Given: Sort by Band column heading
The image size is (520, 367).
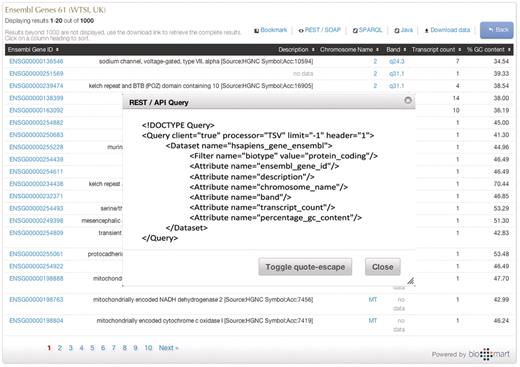Looking at the screenshot, I should (x=396, y=50).
